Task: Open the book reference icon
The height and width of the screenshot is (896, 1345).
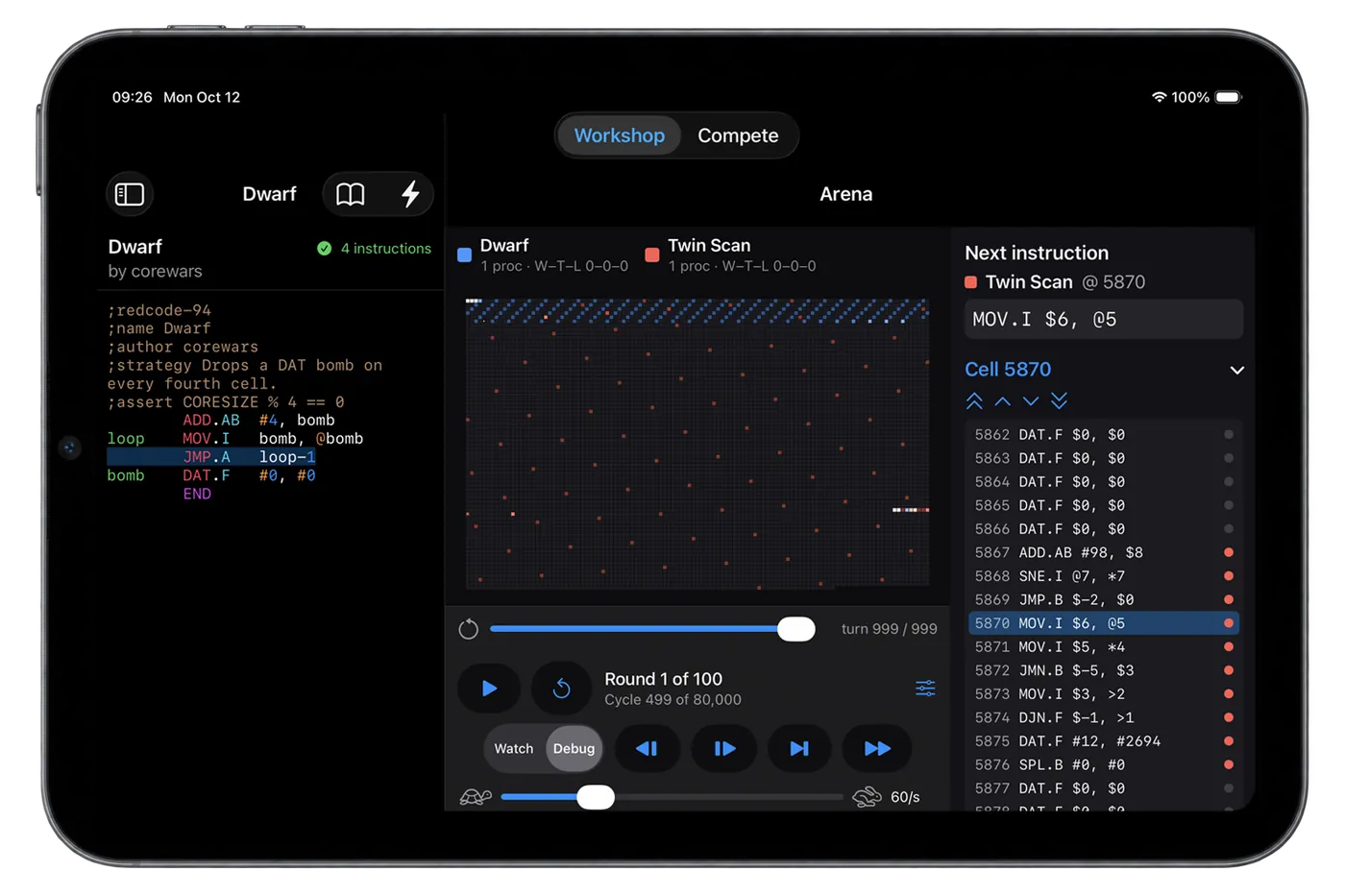Action: pyautogui.click(x=351, y=194)
